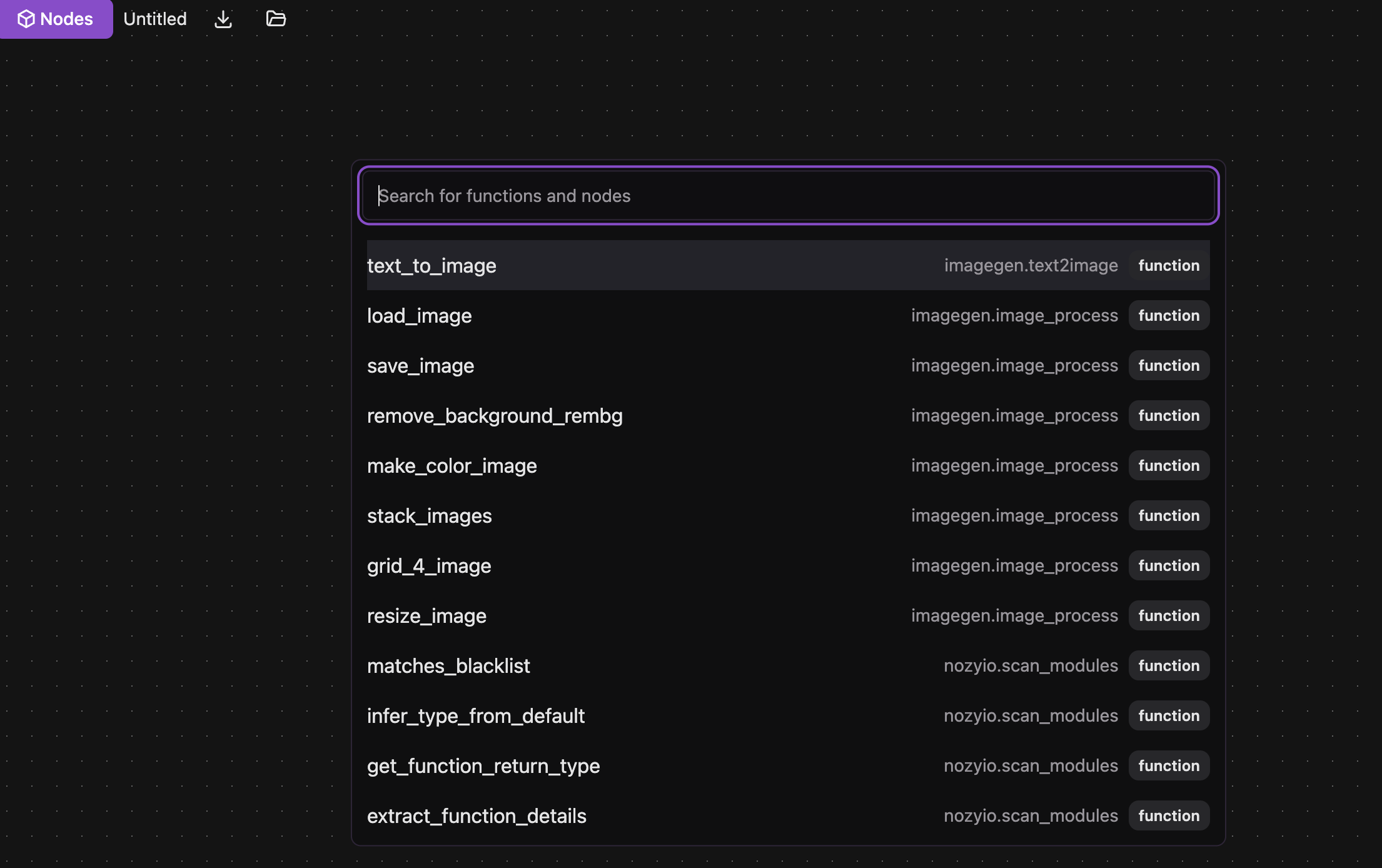Image resolution: width=1382 pixels, height=868 pixels.
Task: Open the folder icon in top bar
Action: coord(276,19)
